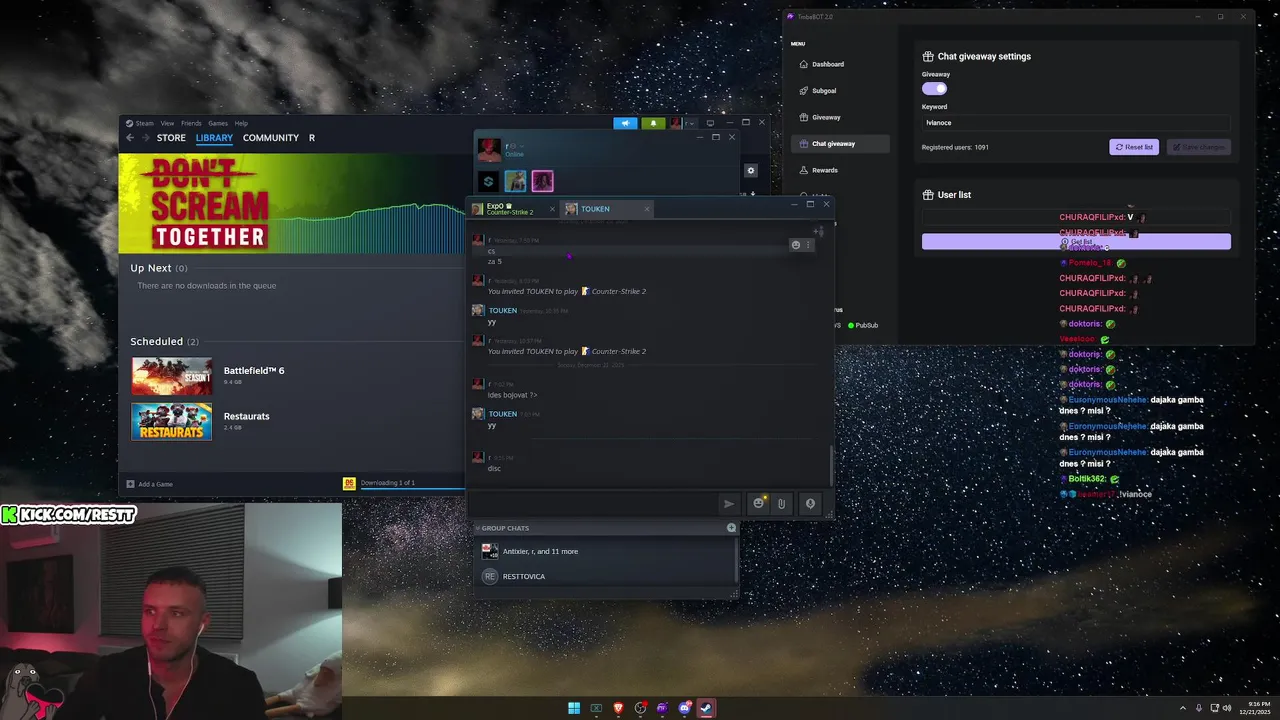Click the Steam chat message input box
Viewport: 1280px width, 720px height.
[594, 504]
